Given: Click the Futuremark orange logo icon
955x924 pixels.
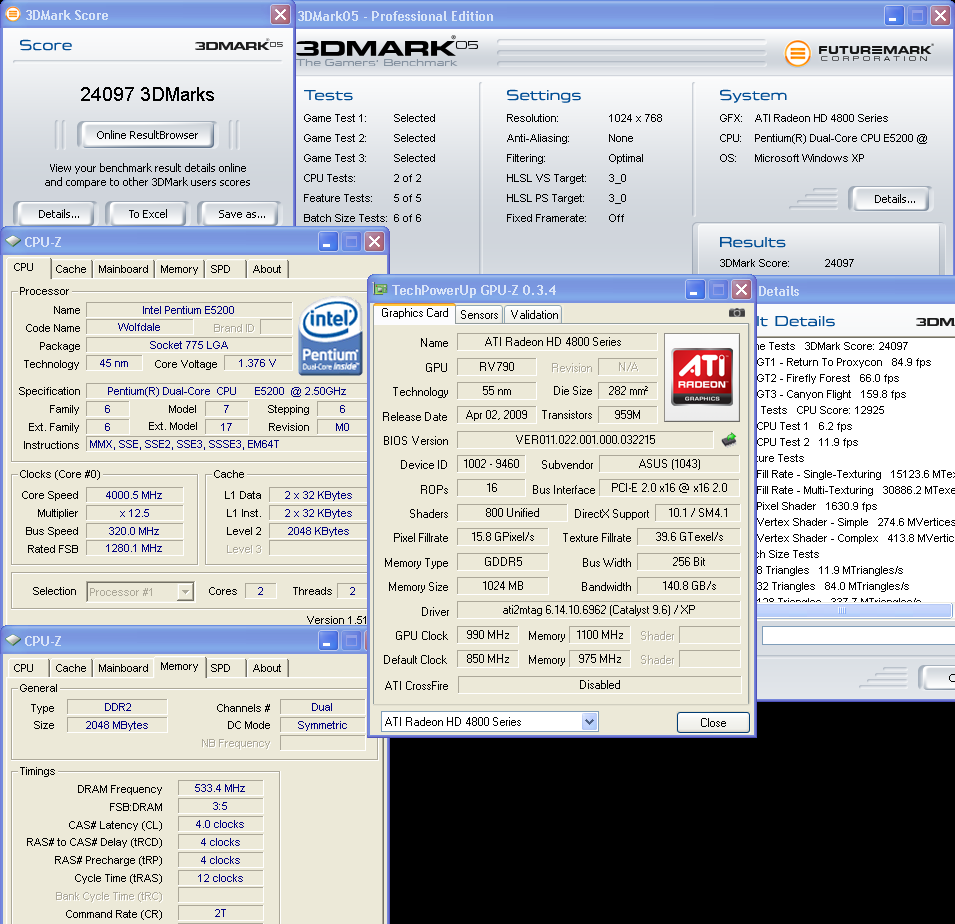Looking at the screenshot, I should point(797,53).
